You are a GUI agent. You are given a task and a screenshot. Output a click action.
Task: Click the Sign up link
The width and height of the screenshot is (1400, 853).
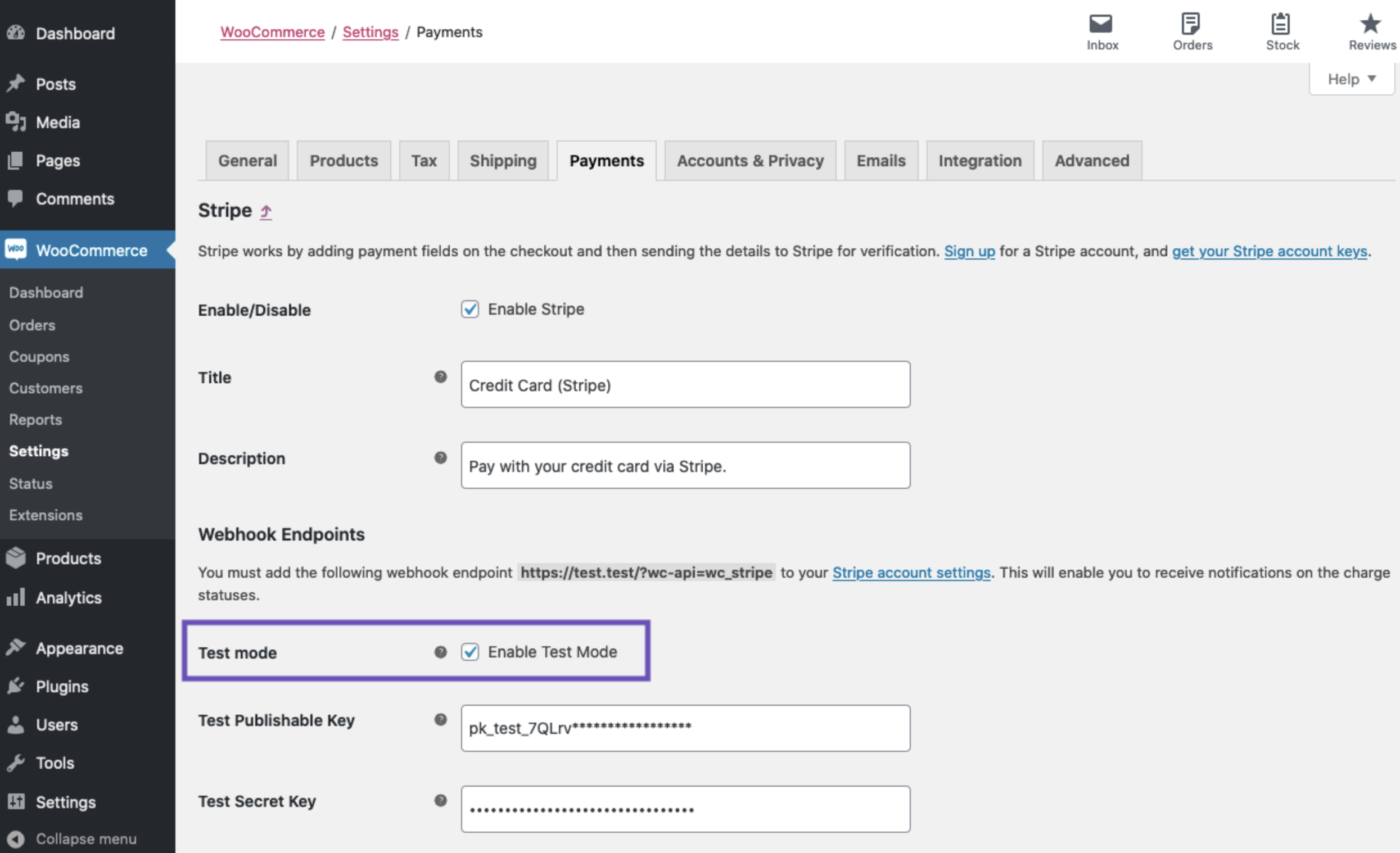[x=969, y=251]
